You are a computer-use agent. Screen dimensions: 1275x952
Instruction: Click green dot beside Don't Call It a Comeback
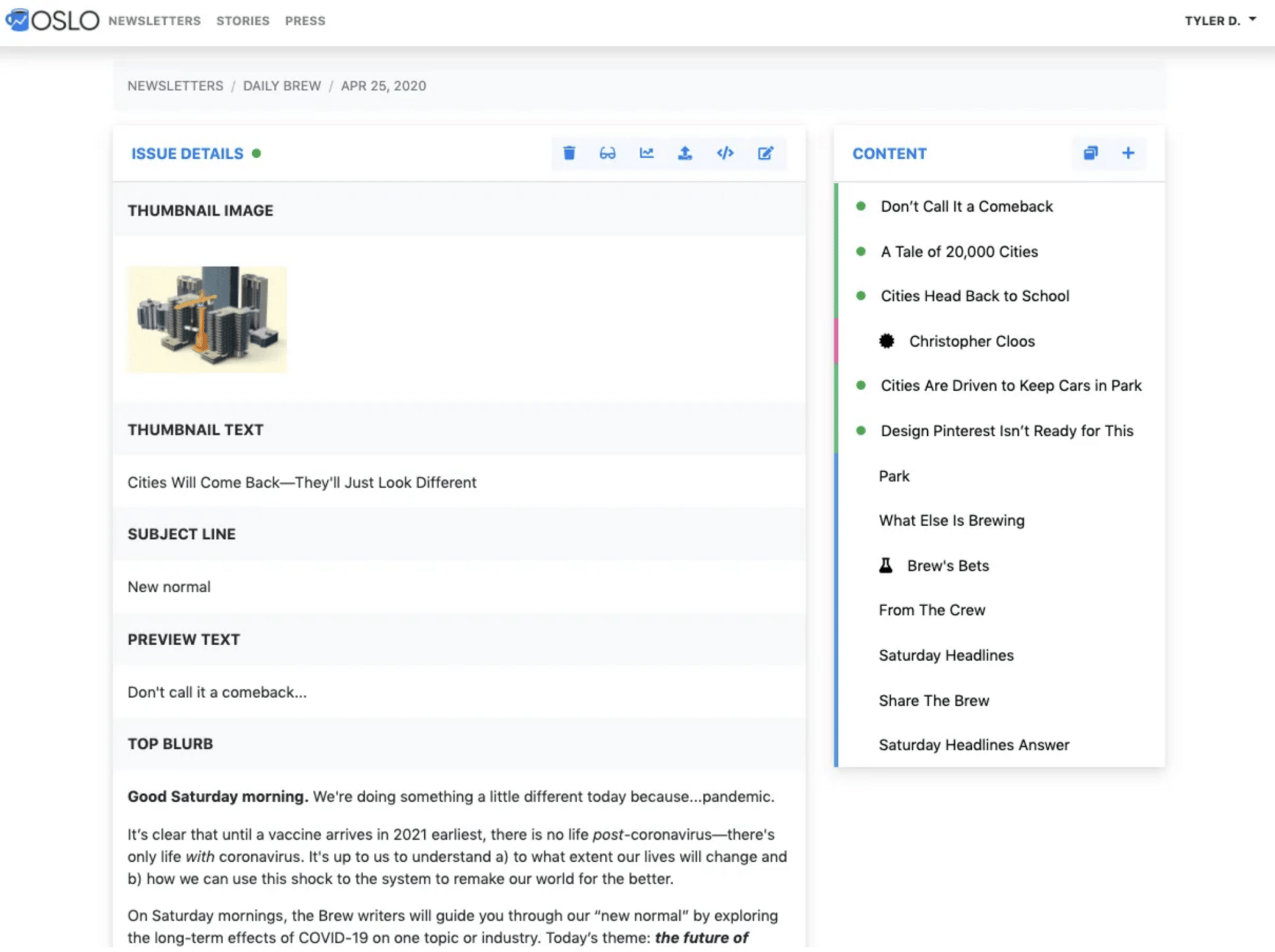pyautogui.click(x=861, y=206)
